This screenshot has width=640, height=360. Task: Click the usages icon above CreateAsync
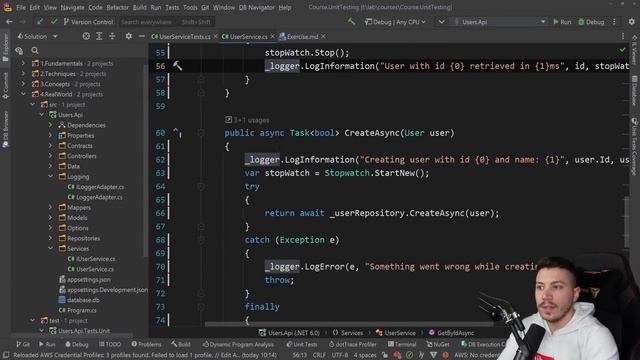point(229,120)
